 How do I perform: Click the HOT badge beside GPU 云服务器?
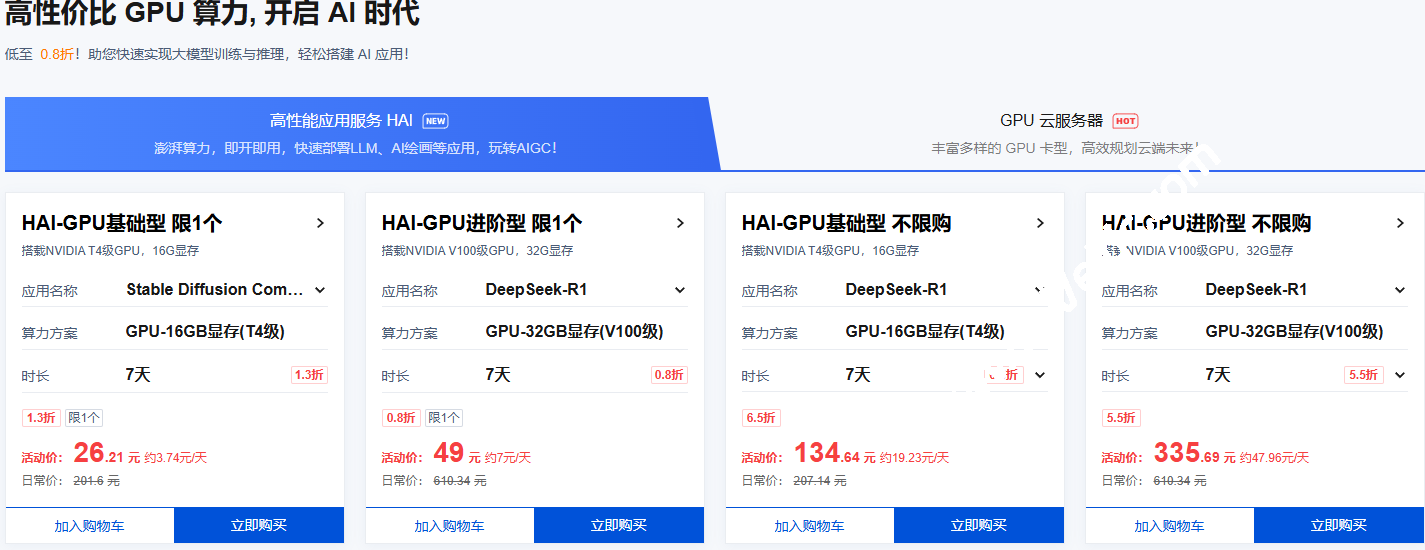pos(1125,121)
